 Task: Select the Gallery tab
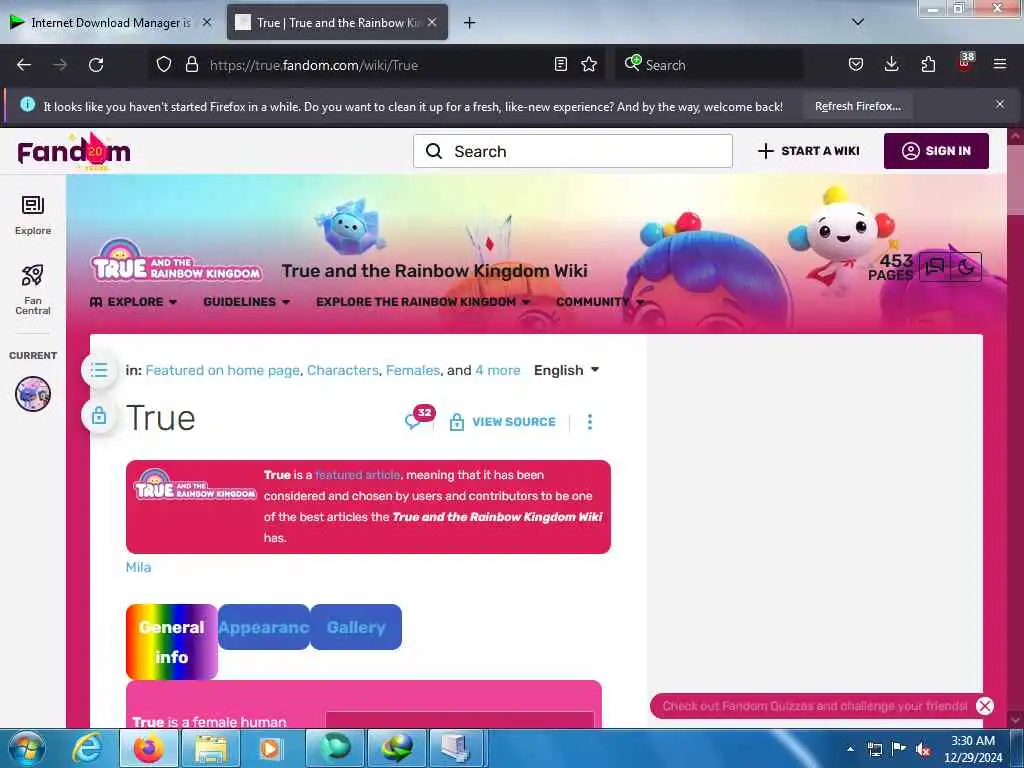point(356,627)
